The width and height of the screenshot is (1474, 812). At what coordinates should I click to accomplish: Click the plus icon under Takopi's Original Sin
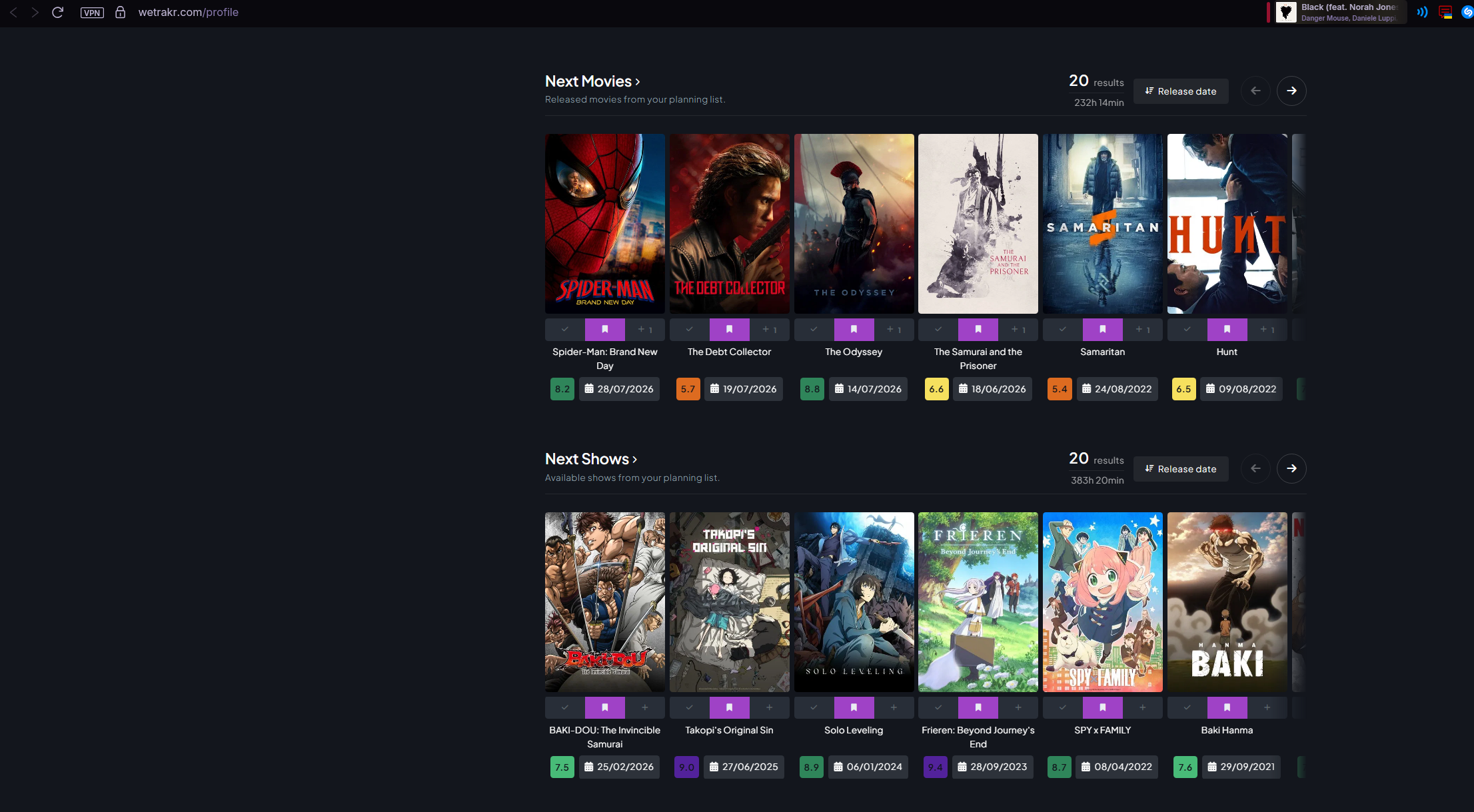coord(770,707)
